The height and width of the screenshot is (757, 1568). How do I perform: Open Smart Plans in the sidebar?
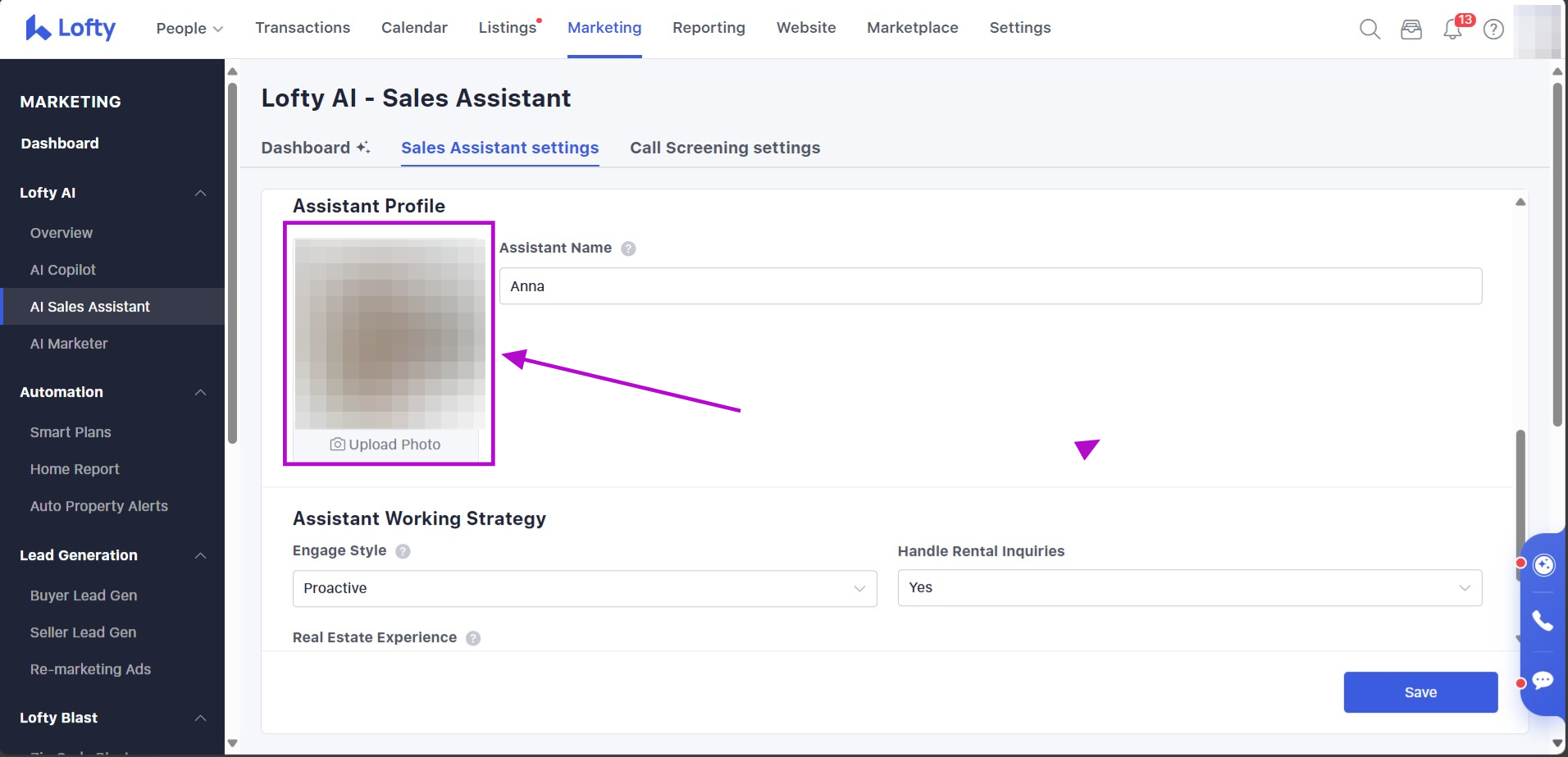pyautogui.click(x=71, y=432)
